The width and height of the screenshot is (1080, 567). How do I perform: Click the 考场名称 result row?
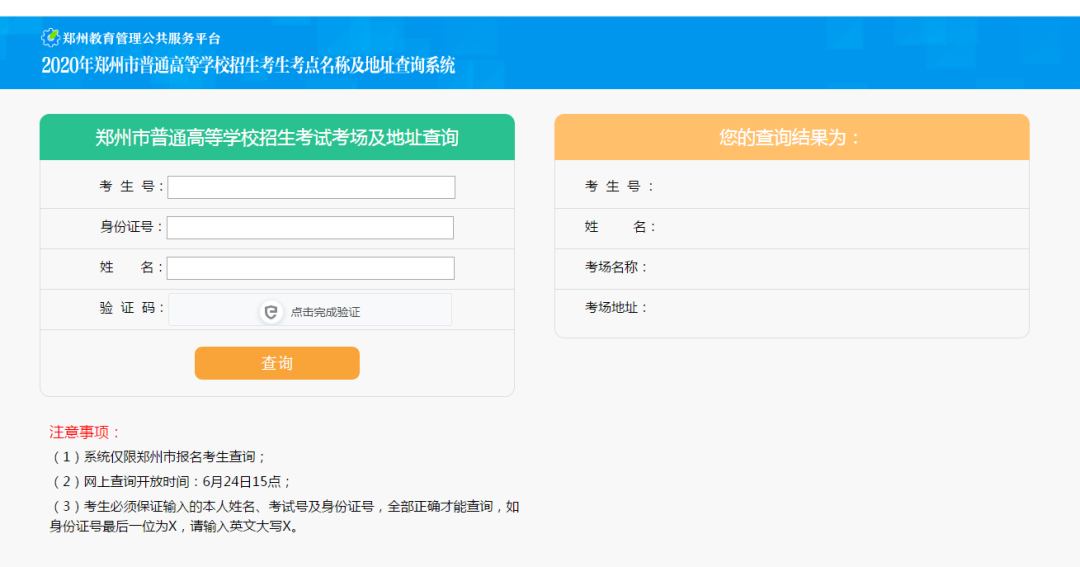(791, 267)
